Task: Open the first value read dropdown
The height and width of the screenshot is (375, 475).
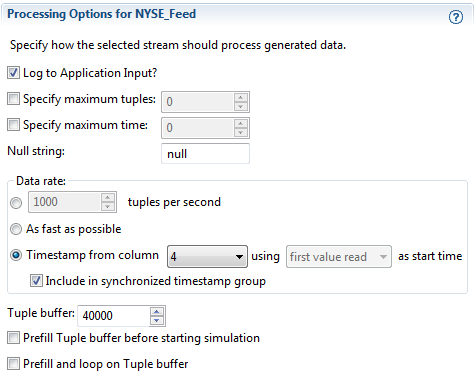Action: [x=339, y=257]
